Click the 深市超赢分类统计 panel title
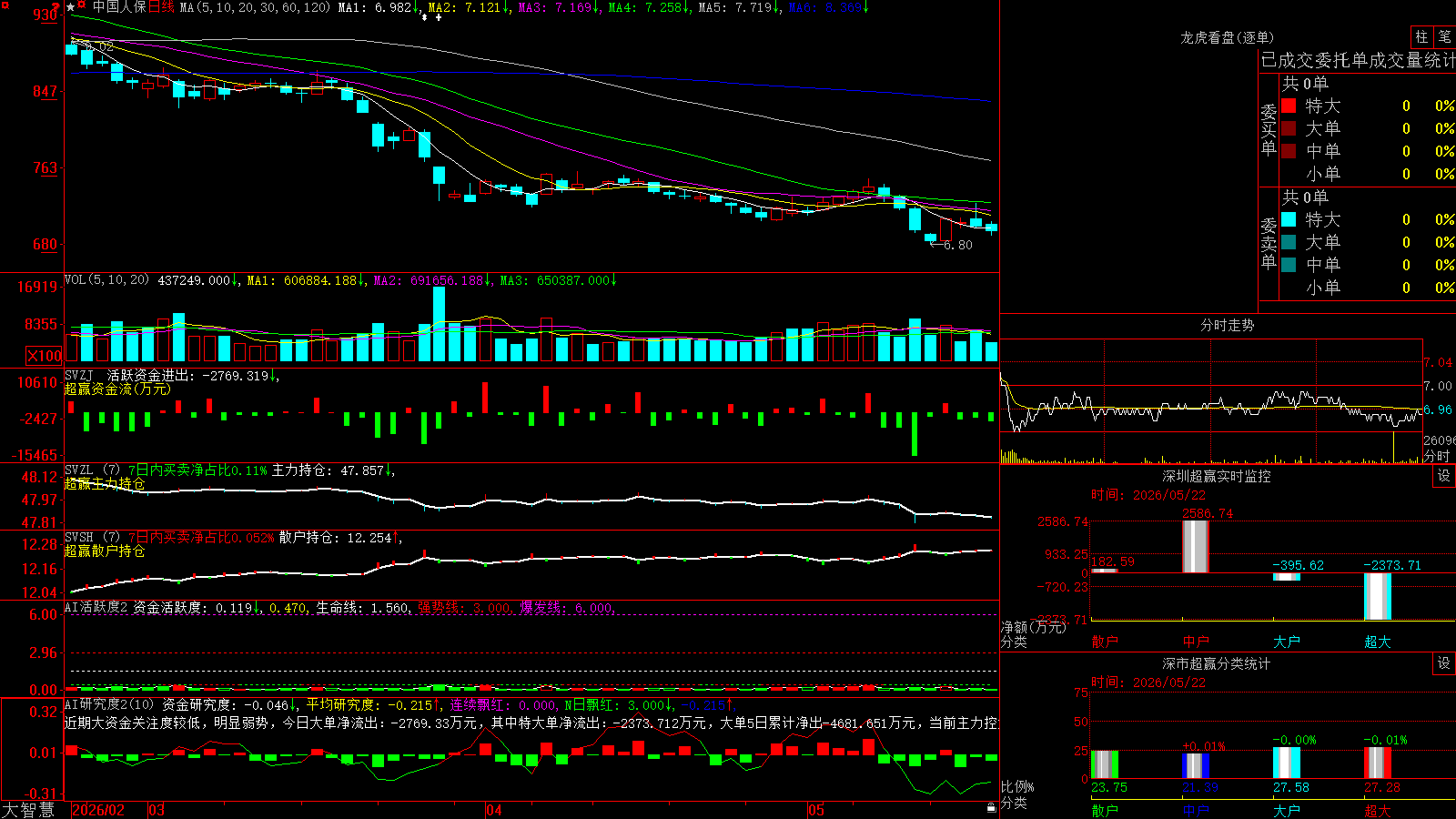This screenshot has width=1456, height=819. click(1217, 663)
